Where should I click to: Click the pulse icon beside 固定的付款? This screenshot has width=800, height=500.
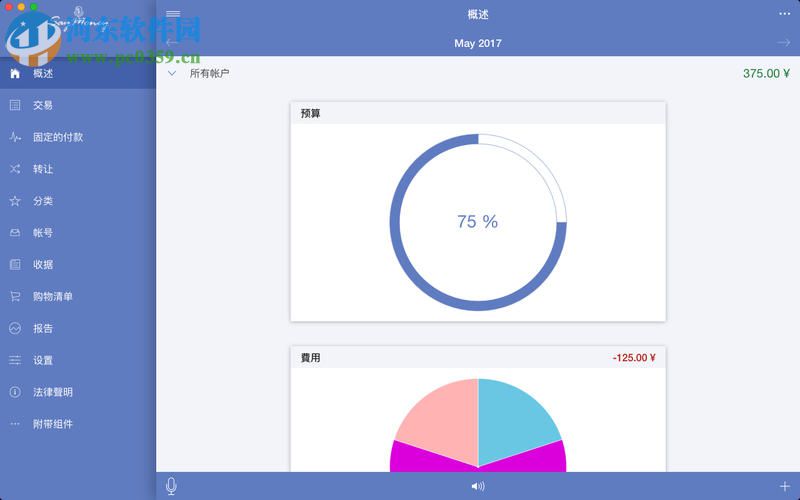point(15,137)
